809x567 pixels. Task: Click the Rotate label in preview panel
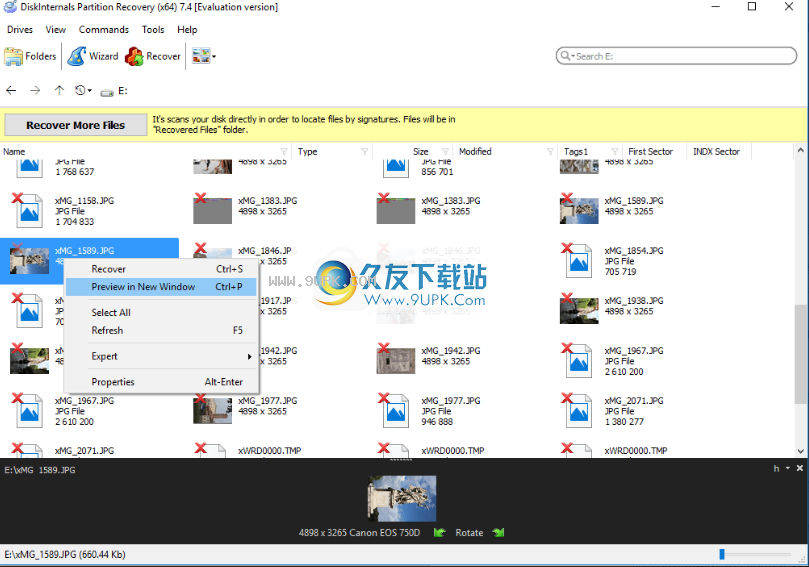click(x=469, y=533)
